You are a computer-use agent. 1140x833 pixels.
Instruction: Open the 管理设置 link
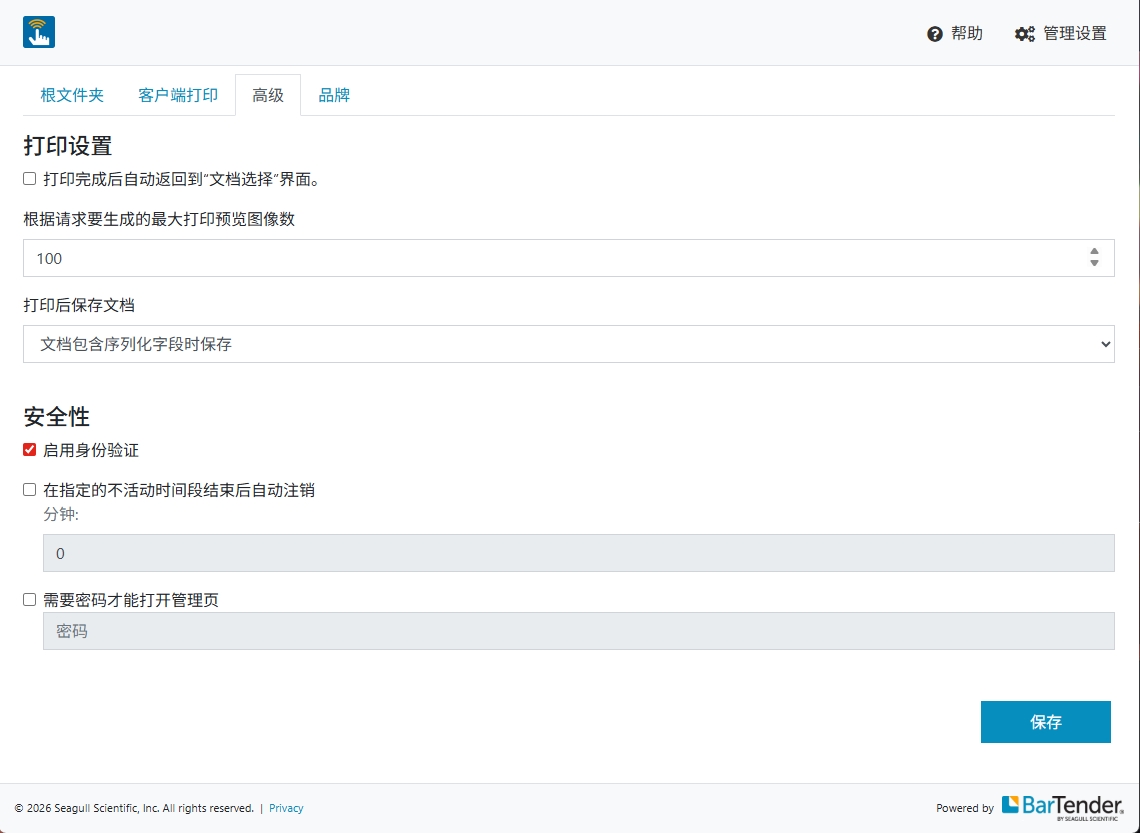pyautogui.click(x=1061, y=33)
